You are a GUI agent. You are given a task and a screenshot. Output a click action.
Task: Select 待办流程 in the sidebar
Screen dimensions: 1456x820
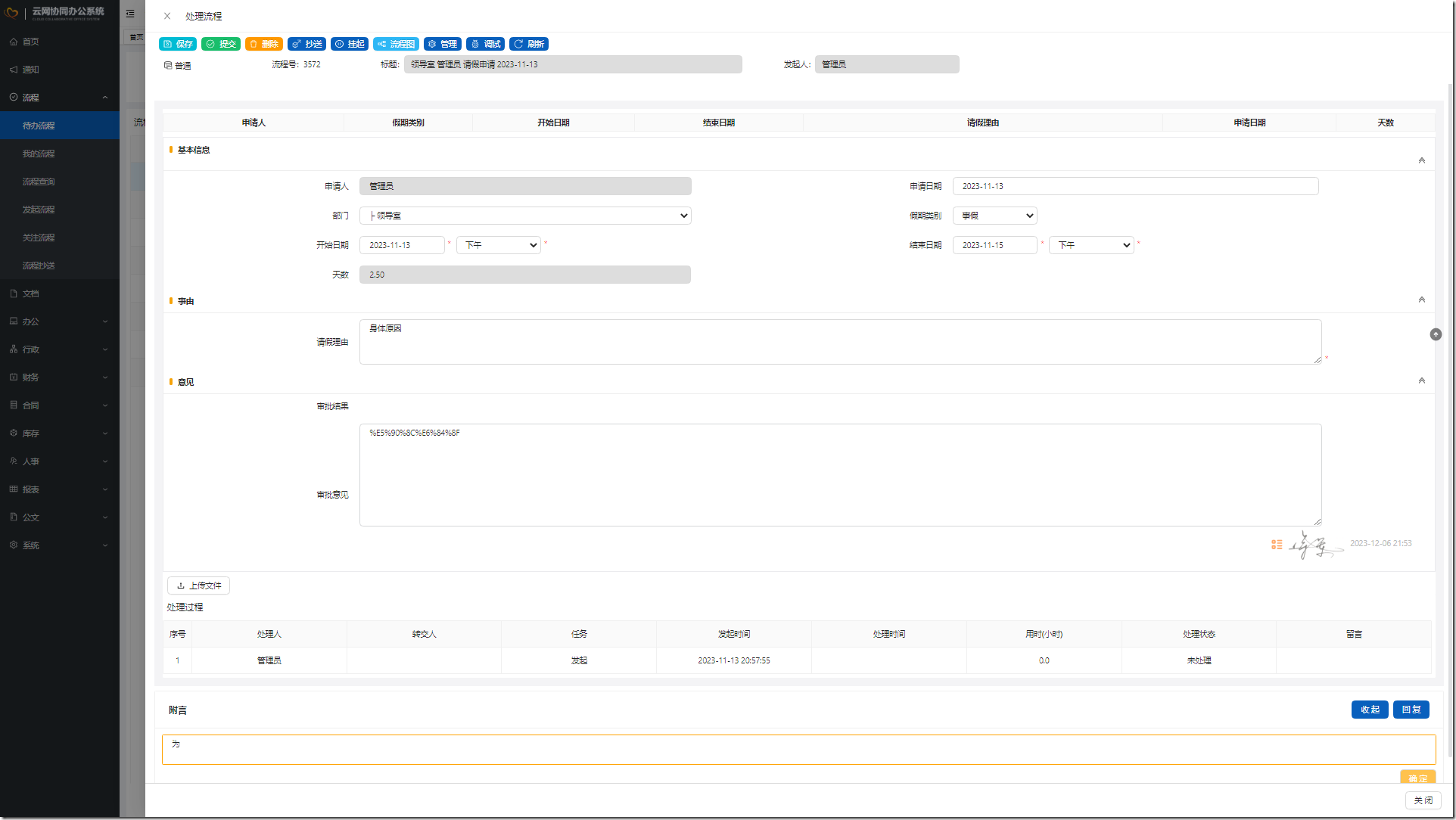(x=60, y=126)
